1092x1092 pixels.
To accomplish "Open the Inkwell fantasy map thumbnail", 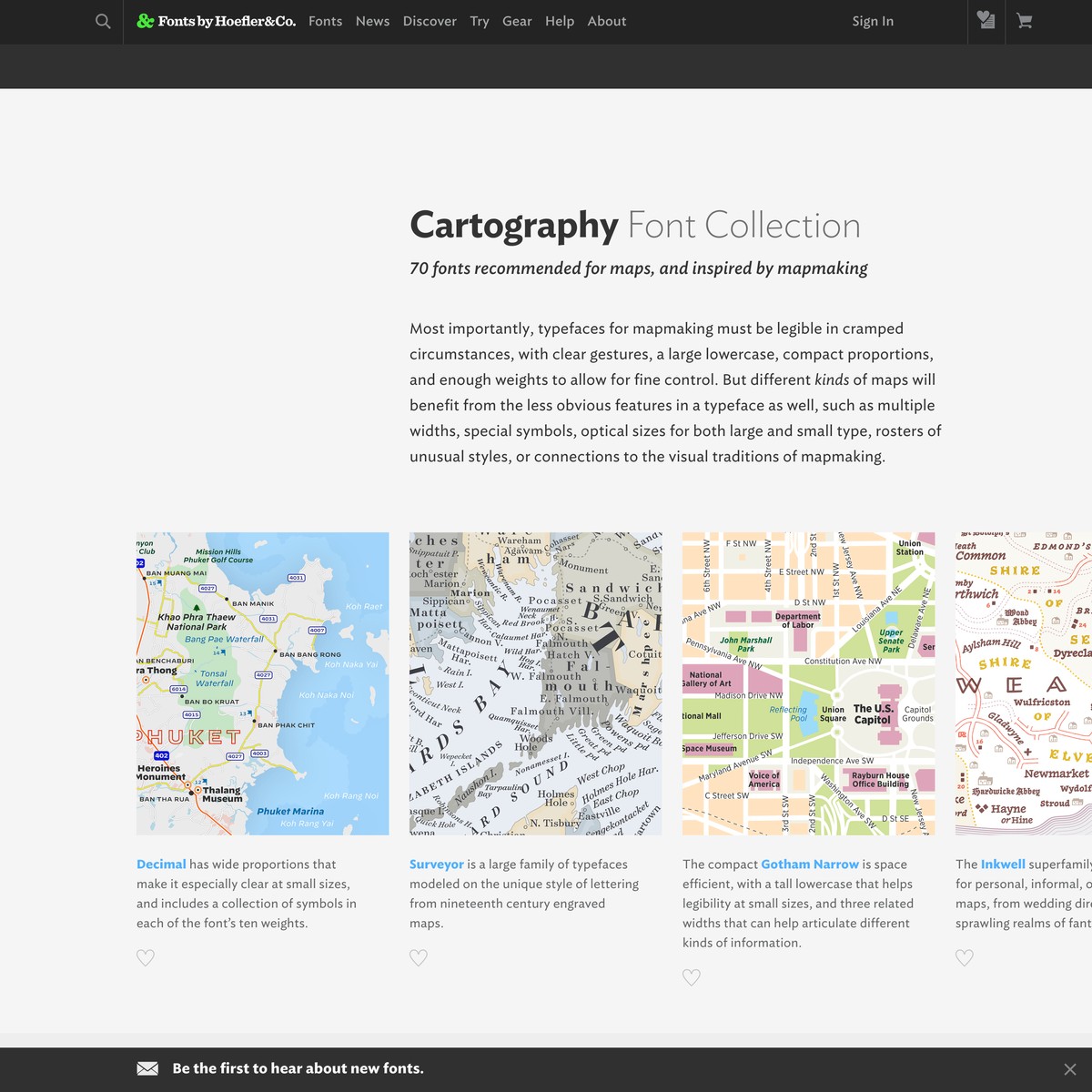I will [1024, 683].
